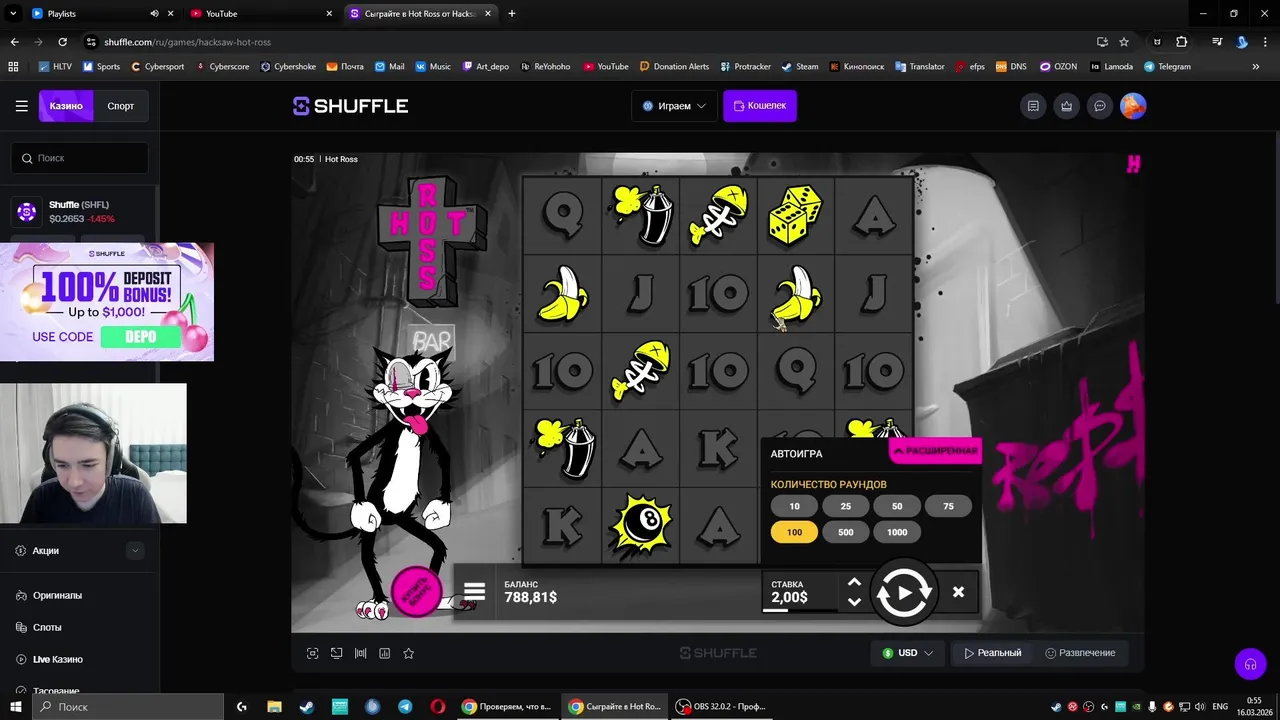Select 10 autoplay rounds
This screenshot has width=1280, height=720.
(794, 506)
